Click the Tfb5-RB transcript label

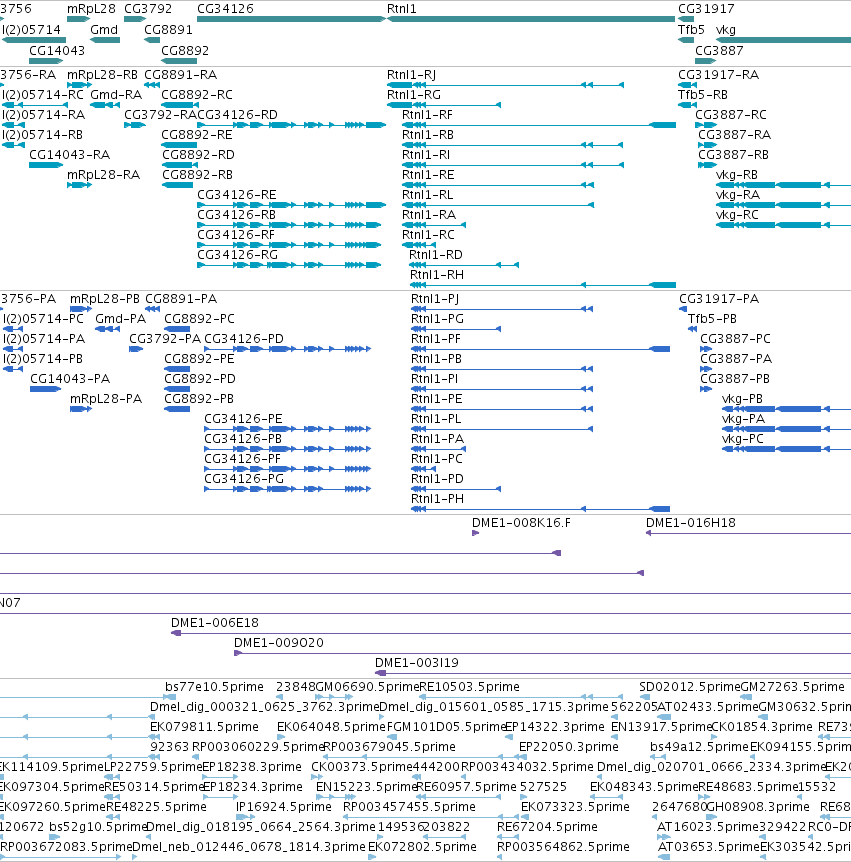[x=703, y=95]
